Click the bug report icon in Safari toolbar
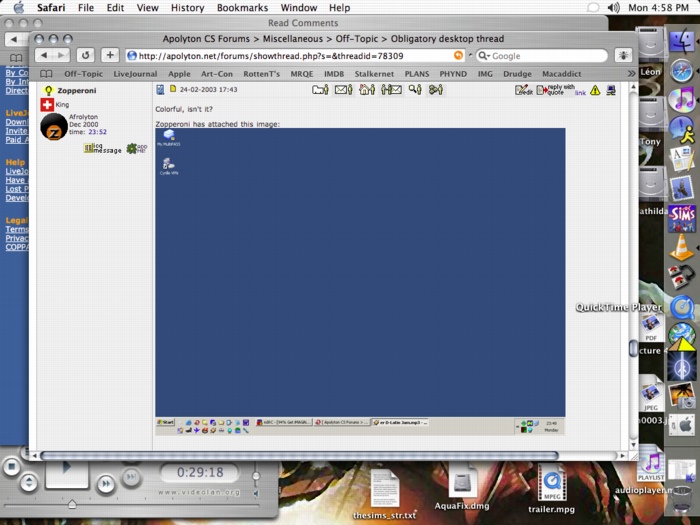Viewport: 700px width, 525px height. click(623, 56)
